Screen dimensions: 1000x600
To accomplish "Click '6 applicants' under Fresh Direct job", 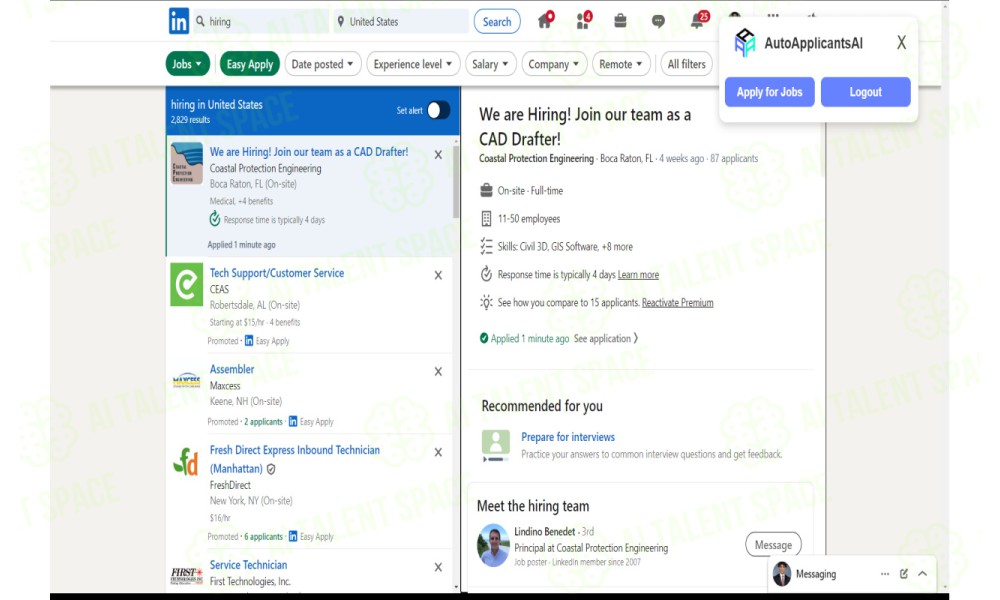I will click(x=263, y=537).
